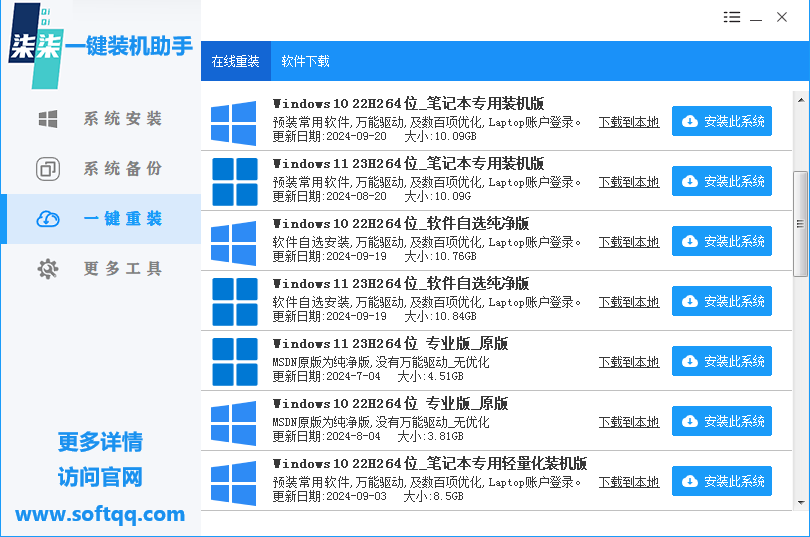Image resolution: width=810 pixels, height=537 pixels.
Task: Click title Windows 10 22H2 64位_软件自选纯净版
Action: [401, 224]
